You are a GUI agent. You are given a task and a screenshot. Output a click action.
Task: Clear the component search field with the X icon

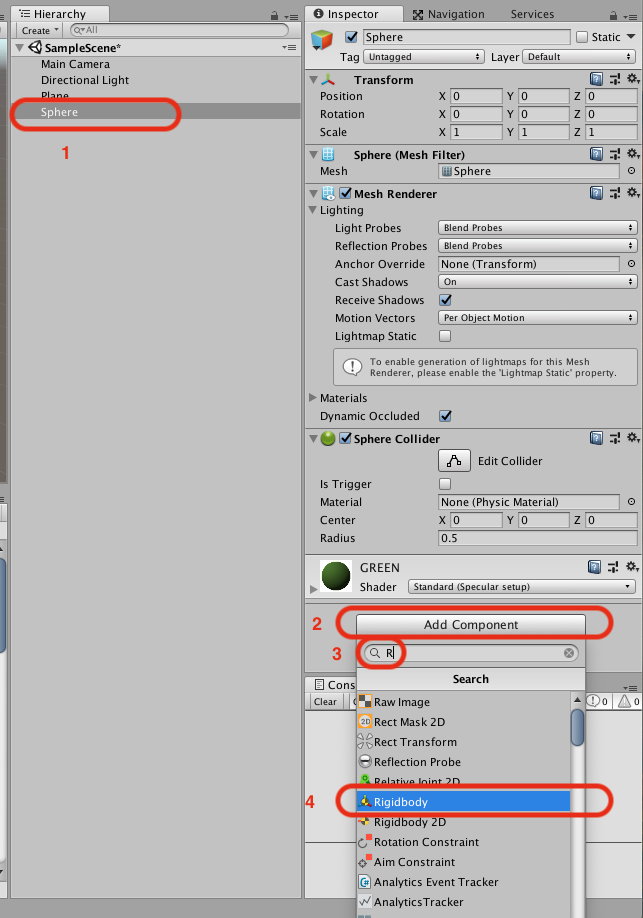pyautogui.click(x=569, y=653)
